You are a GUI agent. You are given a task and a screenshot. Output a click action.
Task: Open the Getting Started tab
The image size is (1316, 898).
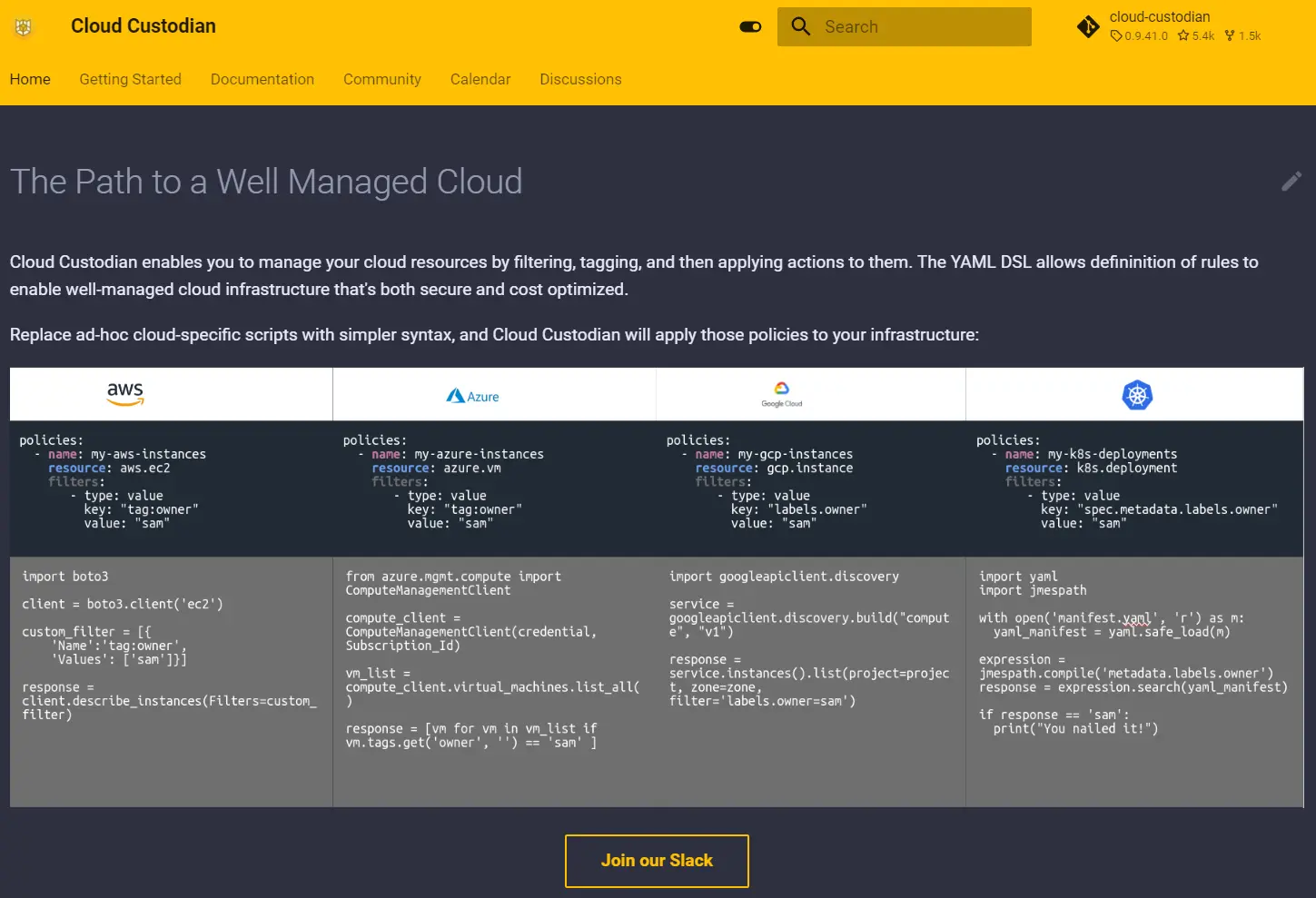(131, 79)
